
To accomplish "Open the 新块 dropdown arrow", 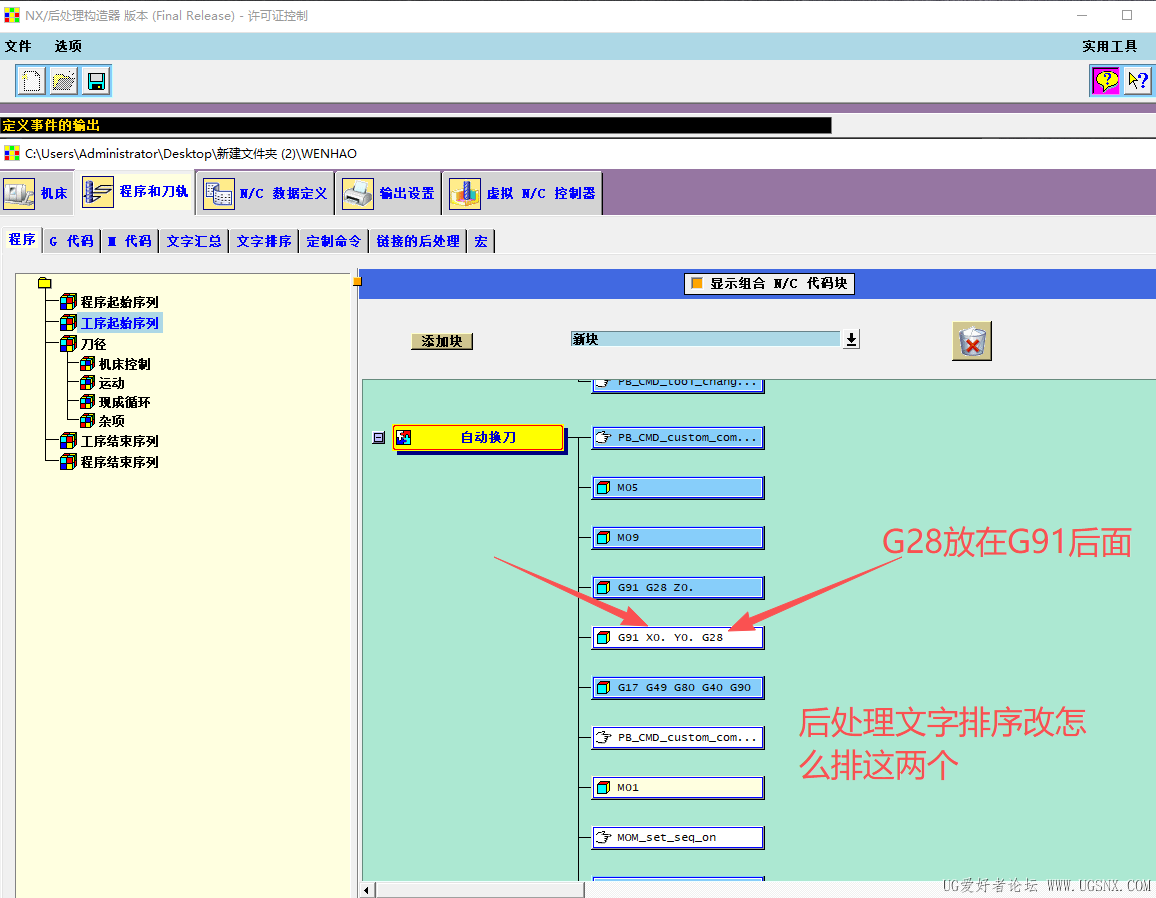I will [852, 339].
